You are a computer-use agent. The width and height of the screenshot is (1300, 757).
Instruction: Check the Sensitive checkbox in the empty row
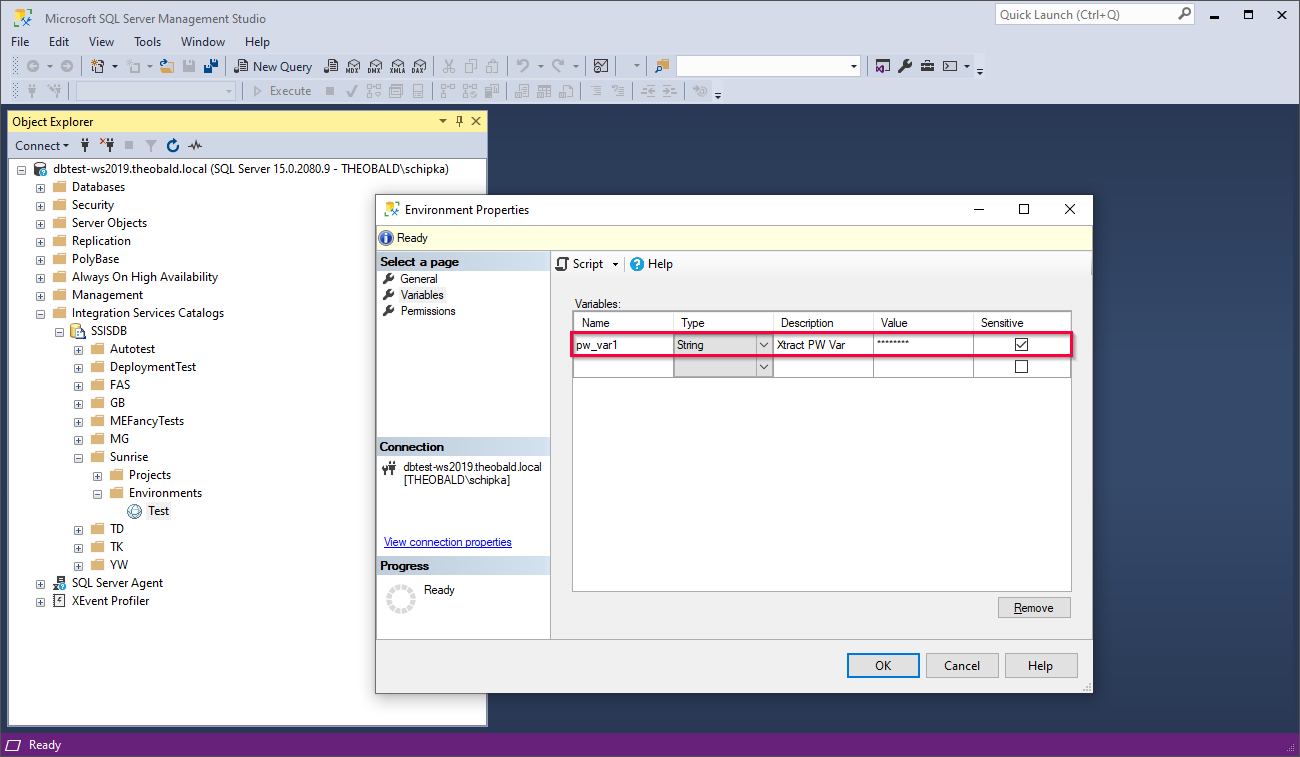pos(1021,367)
